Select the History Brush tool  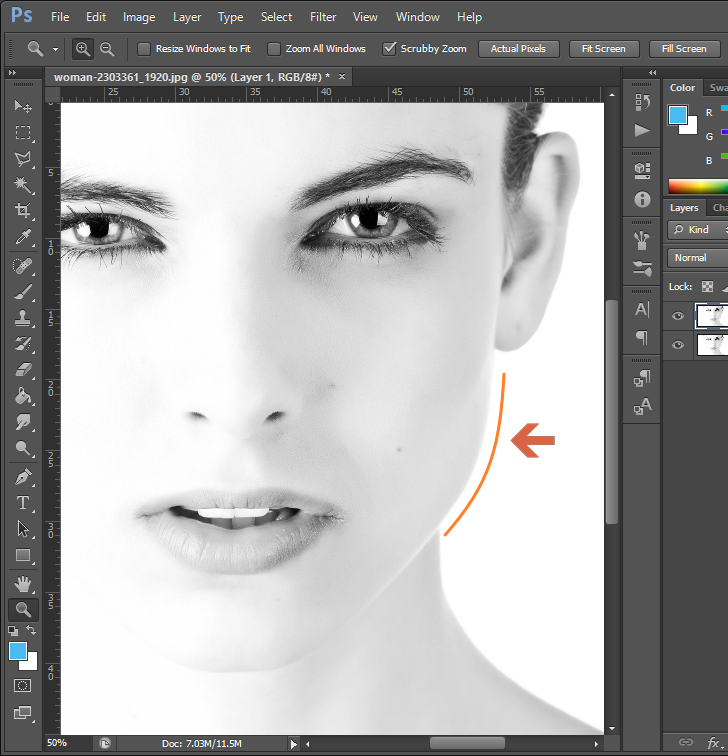pos(23,344)
